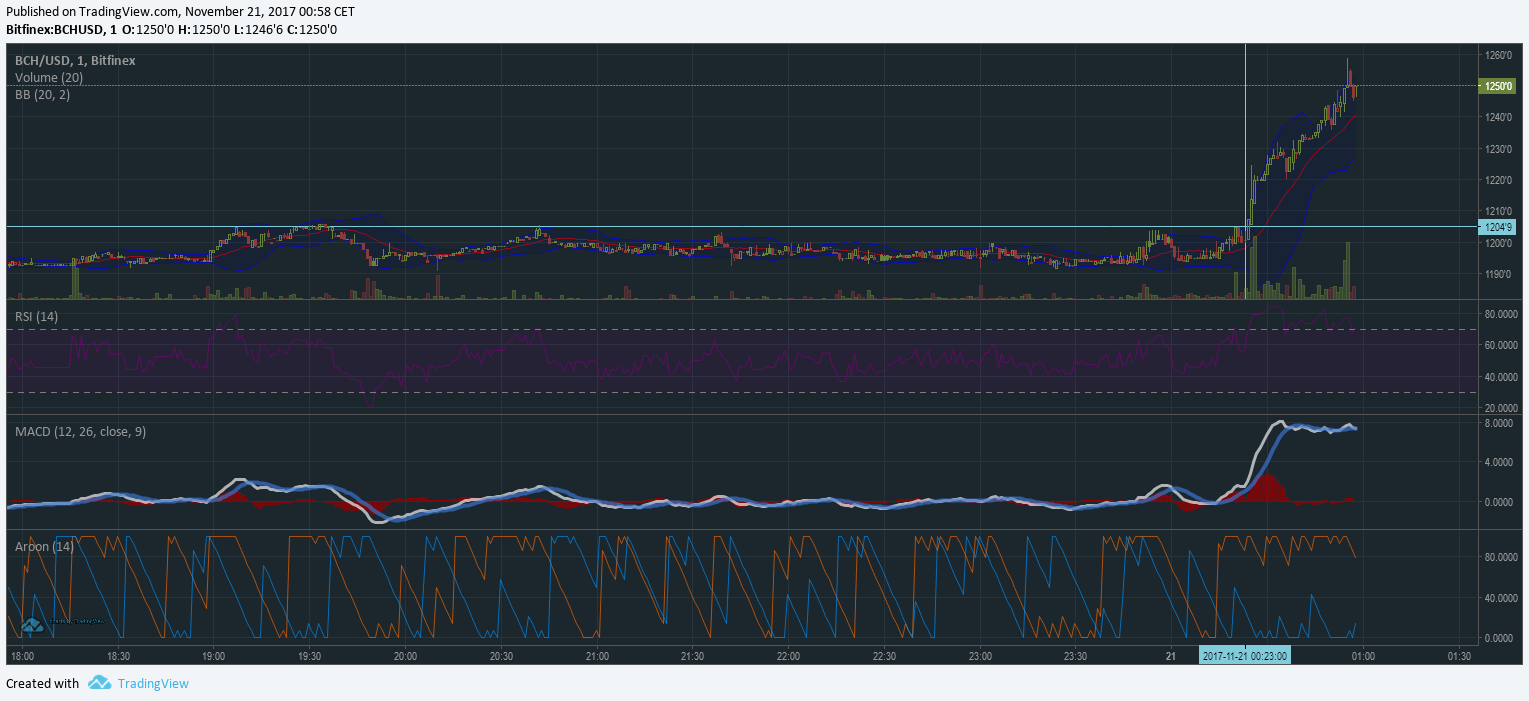The height and width of the screenshot is (701, 1529).
Task: Click the 19:00 time axis label
Action: click(214, 656)
